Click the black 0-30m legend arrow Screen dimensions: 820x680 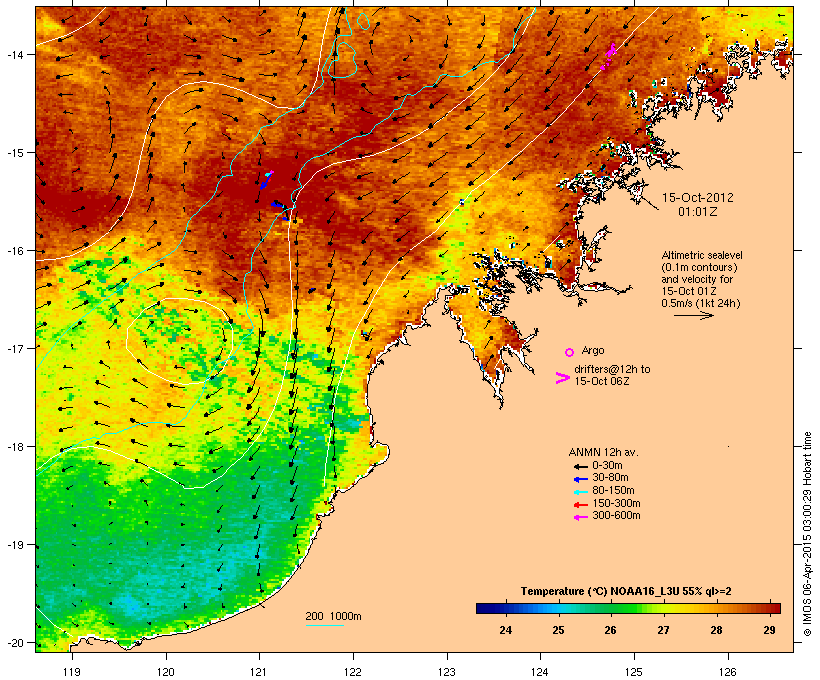click(580, 466)
